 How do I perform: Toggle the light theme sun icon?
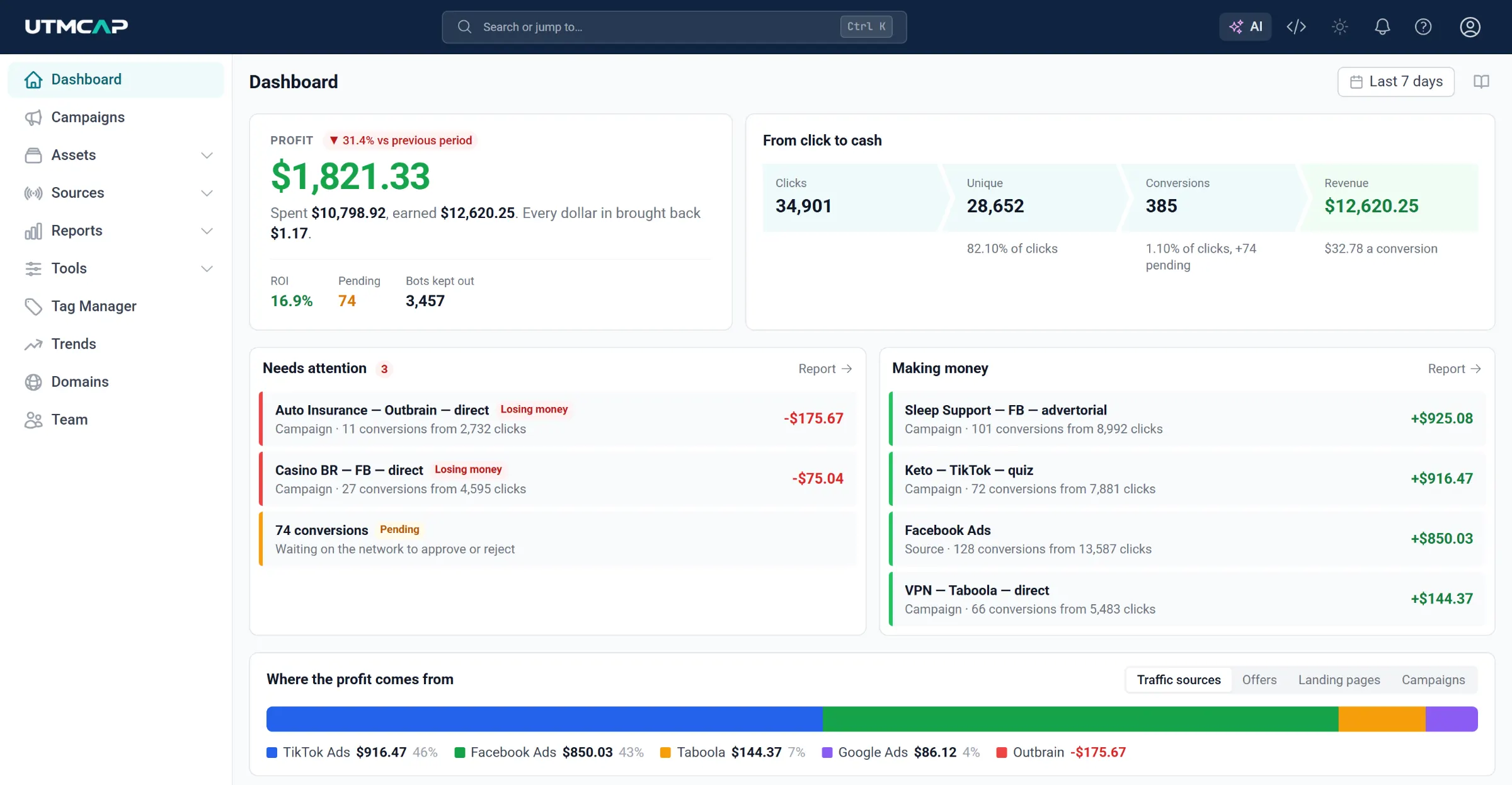(x=1339, y=26)
